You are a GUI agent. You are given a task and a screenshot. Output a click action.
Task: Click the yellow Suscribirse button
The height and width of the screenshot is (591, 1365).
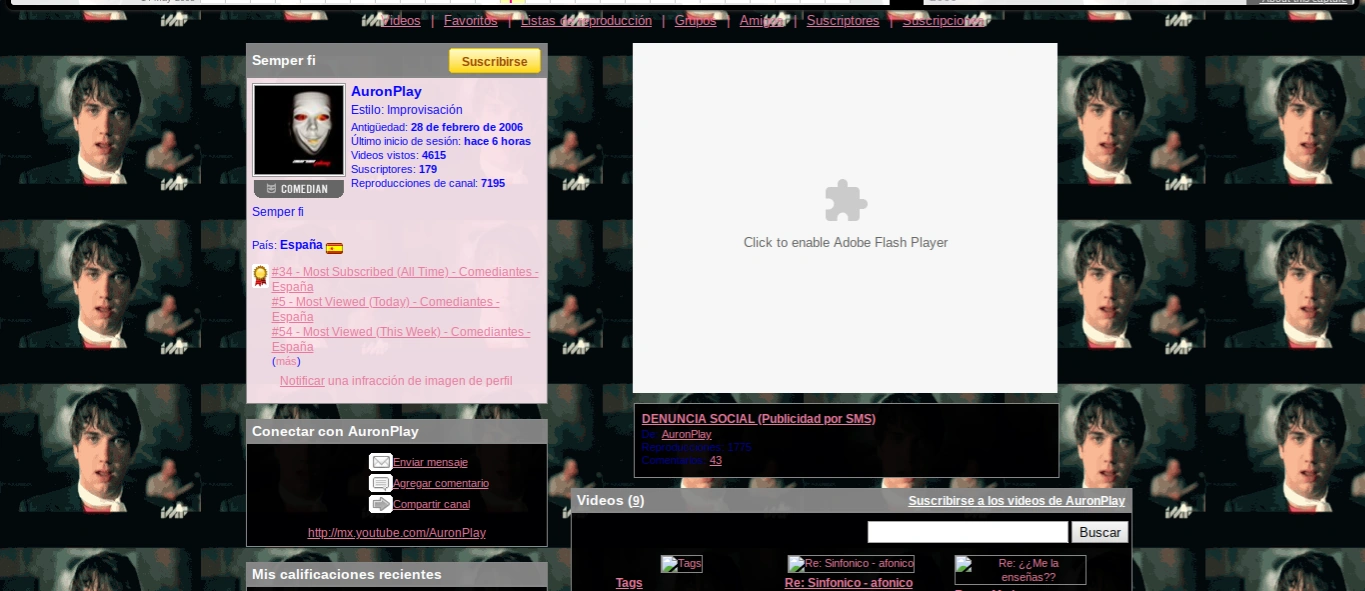point(494,61)
